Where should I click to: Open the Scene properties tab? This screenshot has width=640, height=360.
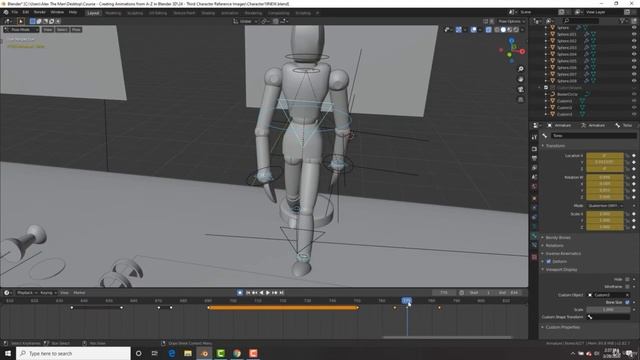point(534,177)
